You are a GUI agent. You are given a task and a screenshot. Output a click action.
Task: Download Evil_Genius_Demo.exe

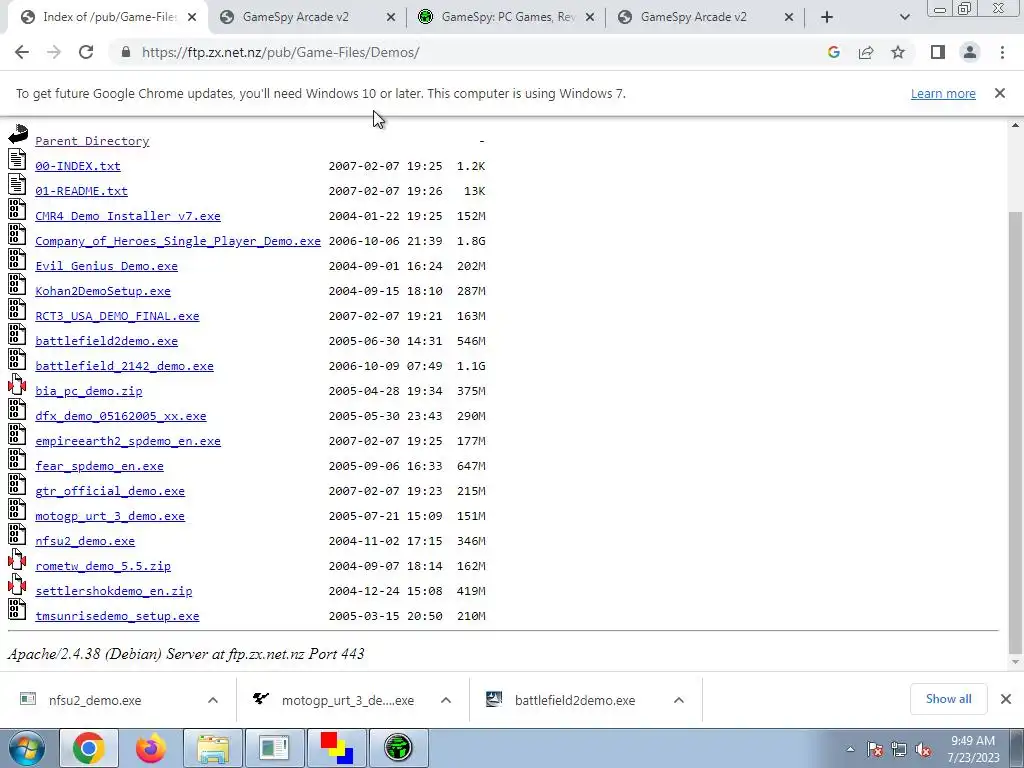tap(106, 266)
